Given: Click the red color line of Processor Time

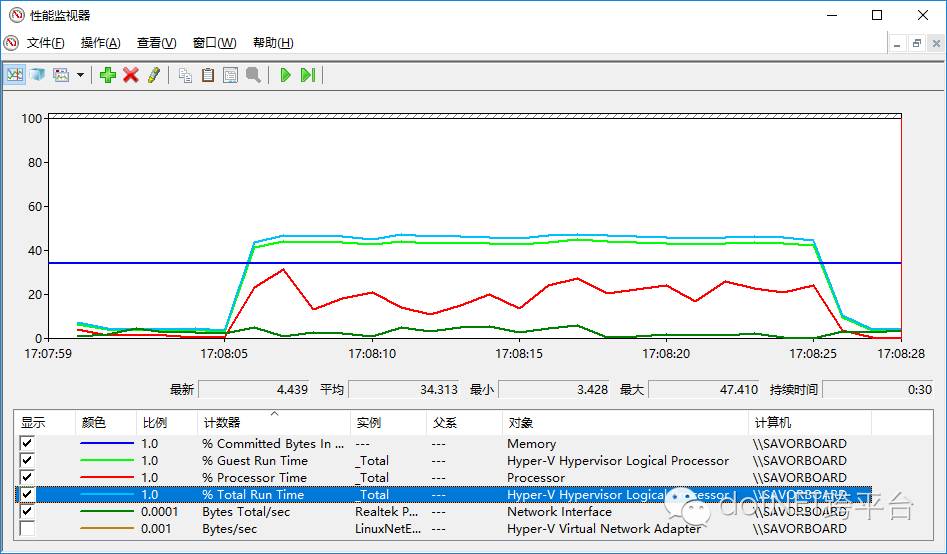Looking at the screenshot, I should (107, 477).
